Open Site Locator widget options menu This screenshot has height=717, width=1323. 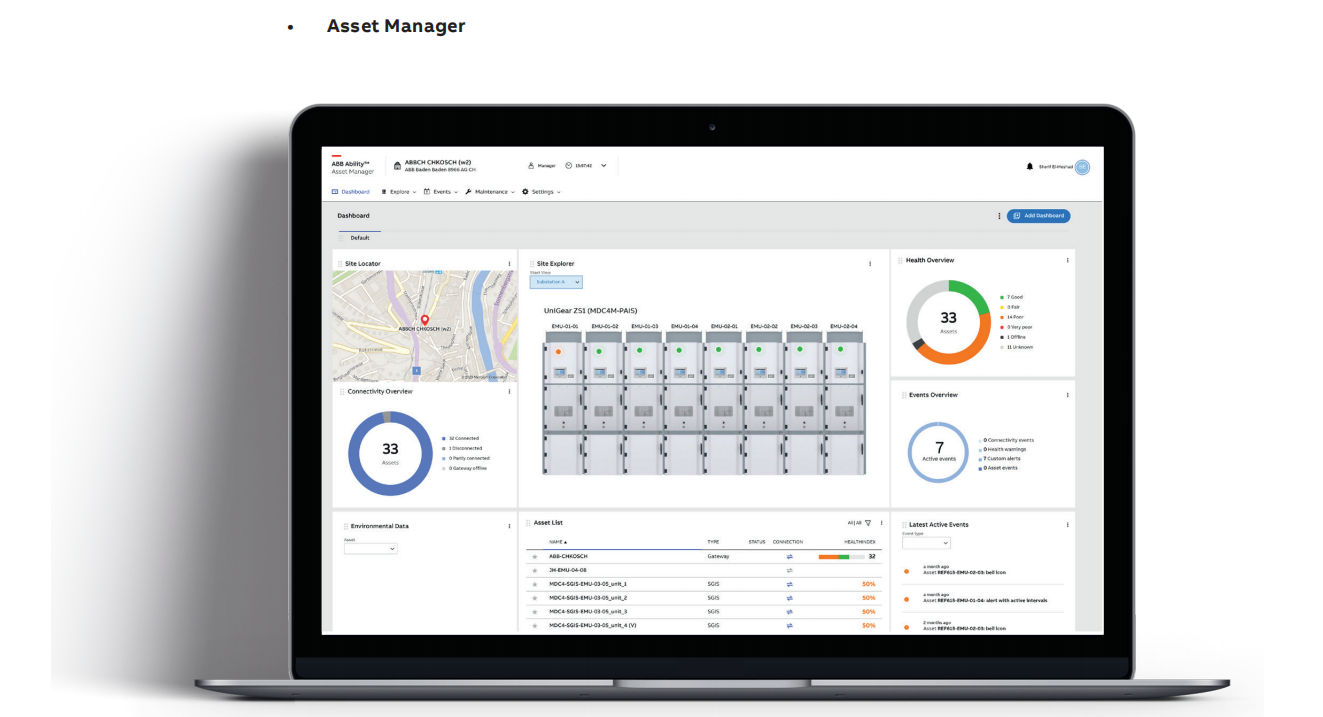coord(509,264)
